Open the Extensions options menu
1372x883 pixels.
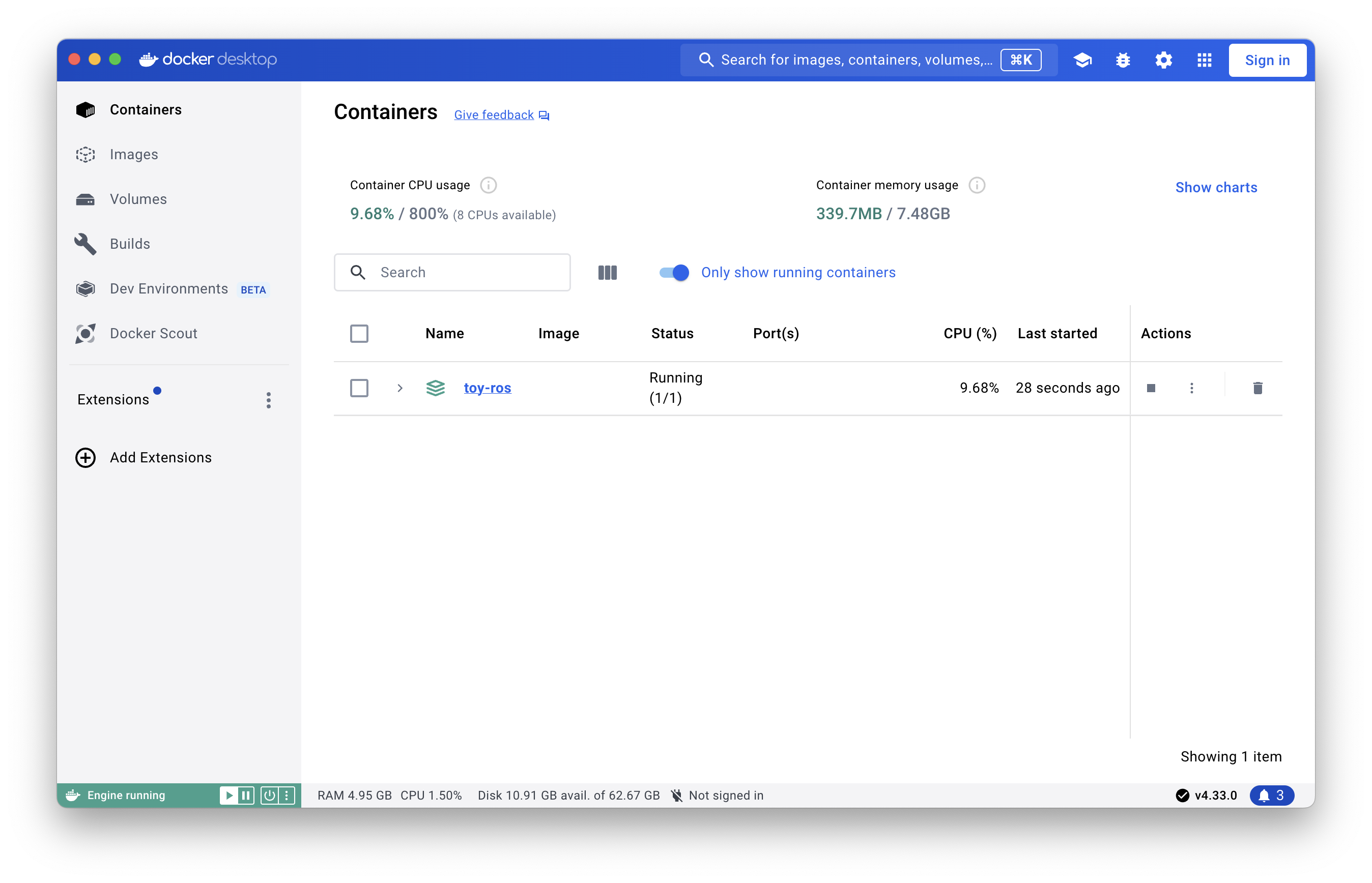[x=268, y=400]
